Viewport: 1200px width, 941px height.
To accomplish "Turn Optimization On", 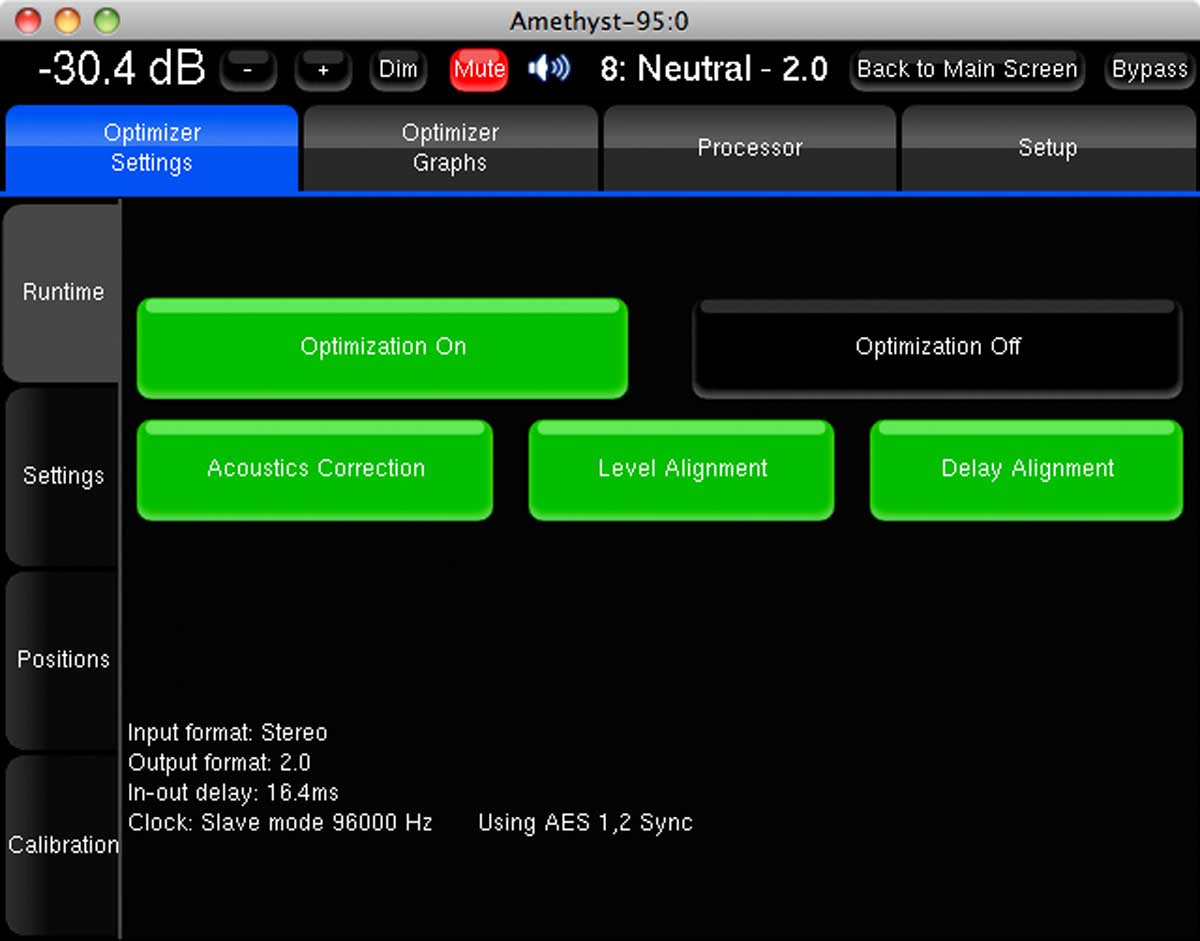I will (x=383, y=347).
